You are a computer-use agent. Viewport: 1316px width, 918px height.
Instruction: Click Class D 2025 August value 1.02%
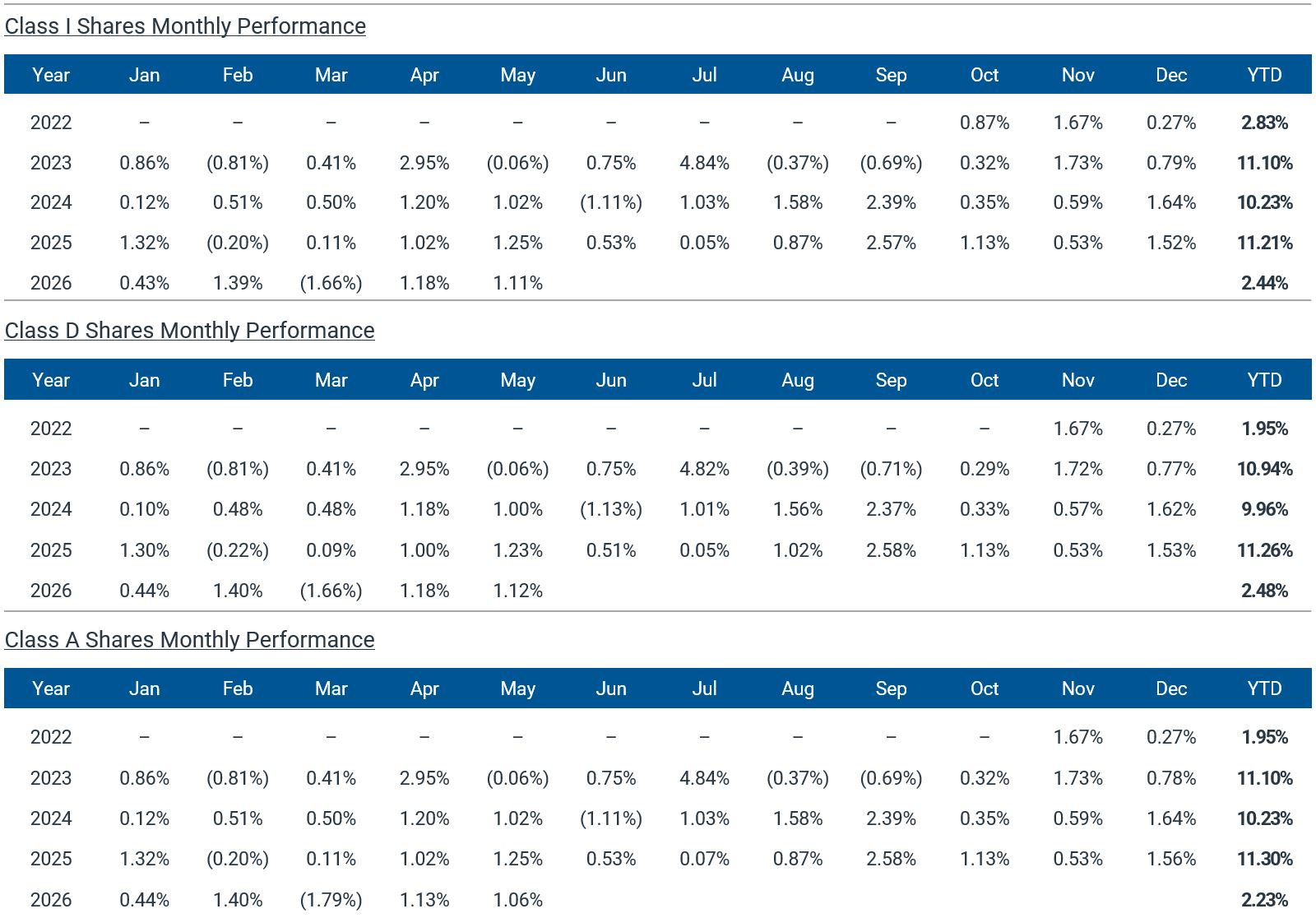[798, 550]
